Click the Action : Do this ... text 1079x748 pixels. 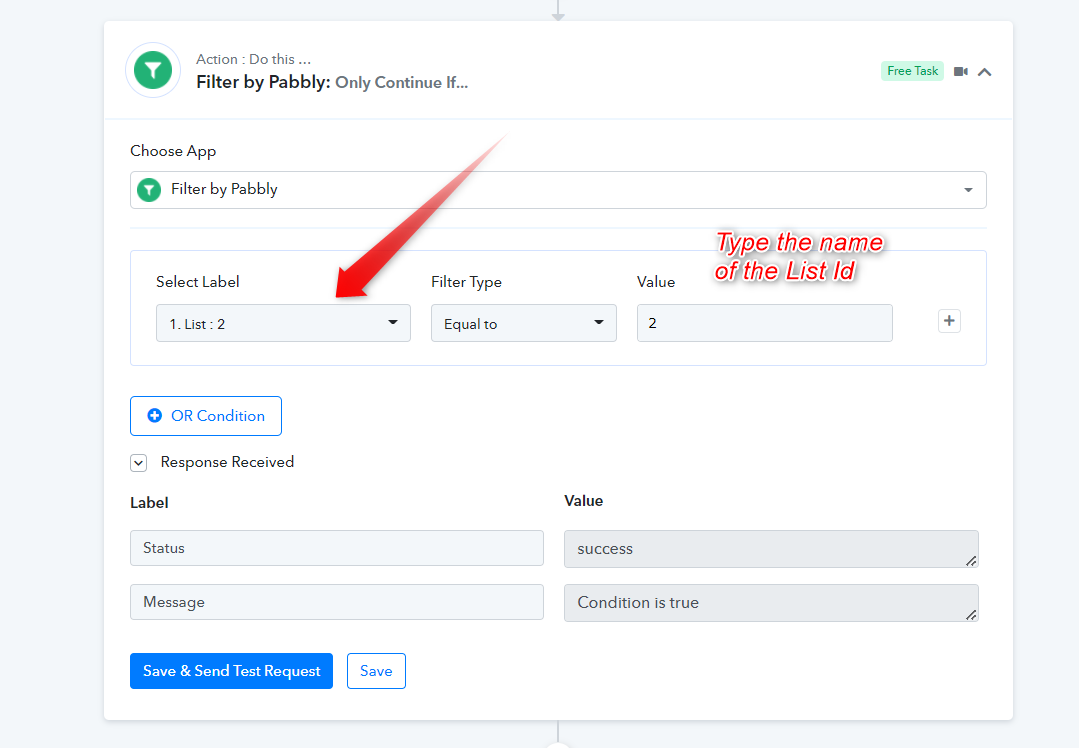point(253,59)
